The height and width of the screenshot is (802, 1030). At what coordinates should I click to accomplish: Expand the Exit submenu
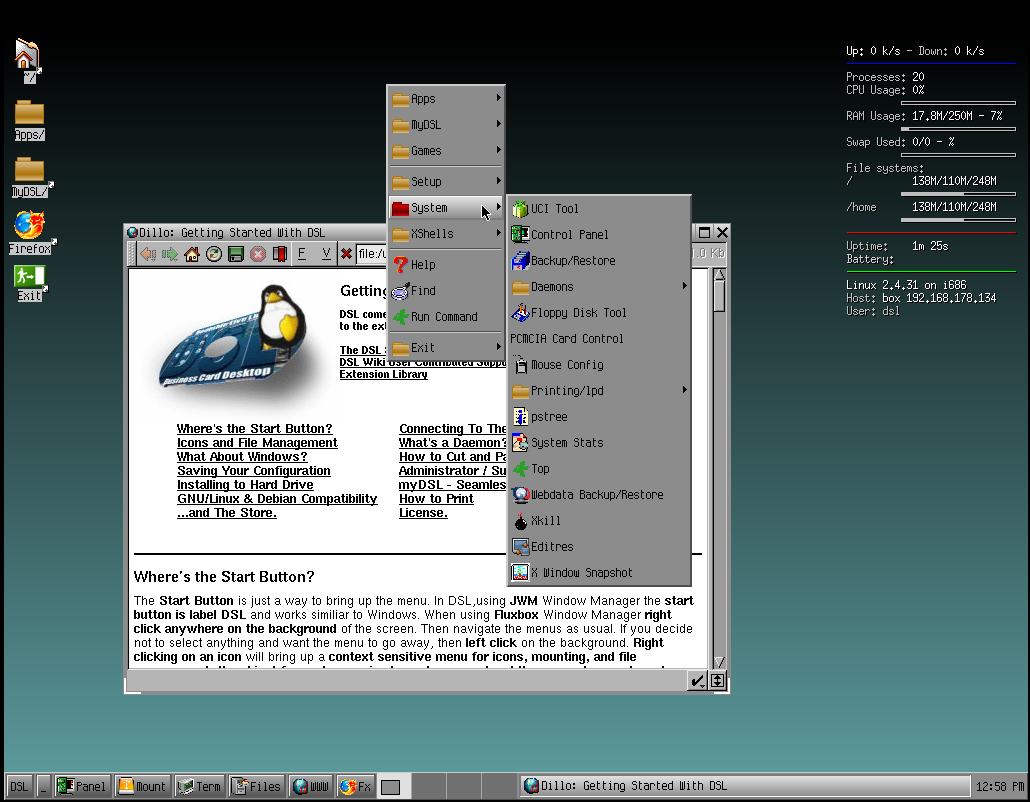446,347
